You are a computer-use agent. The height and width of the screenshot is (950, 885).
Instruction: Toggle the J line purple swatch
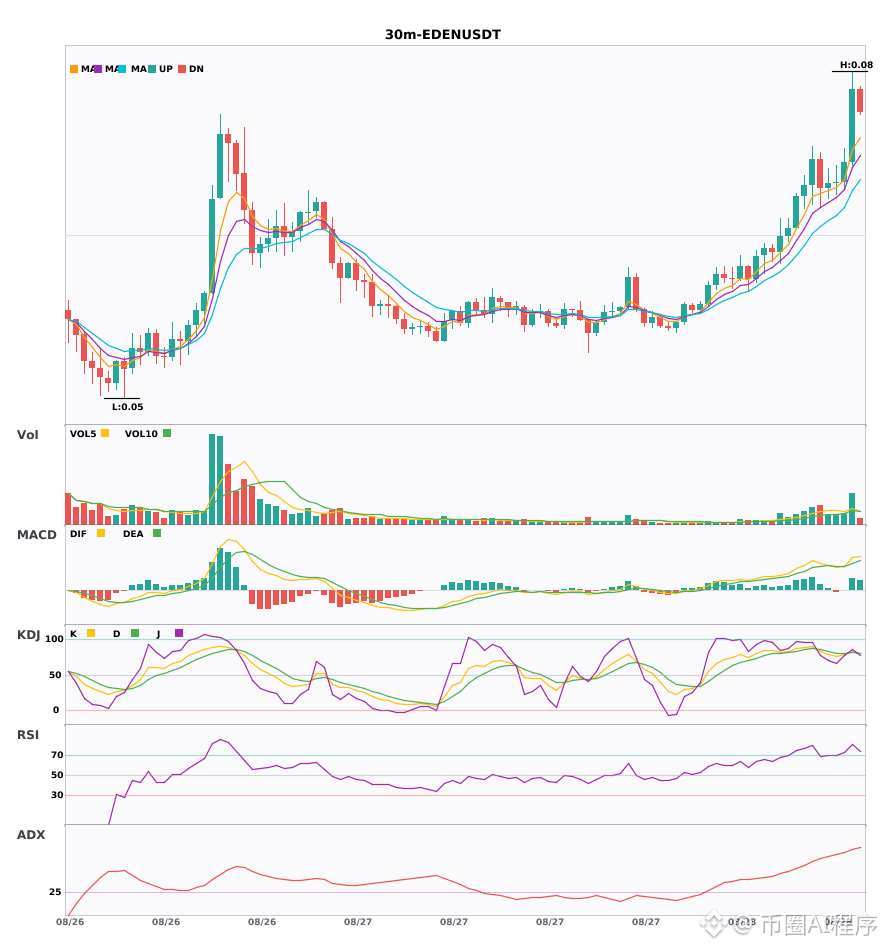179,633
